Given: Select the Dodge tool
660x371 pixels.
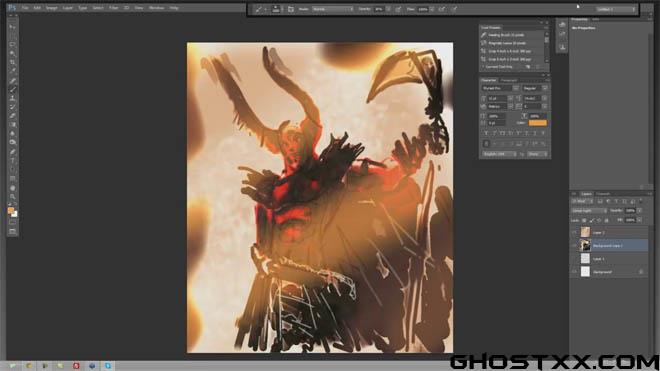Looking at the screenshot, I should click(13, 142).
